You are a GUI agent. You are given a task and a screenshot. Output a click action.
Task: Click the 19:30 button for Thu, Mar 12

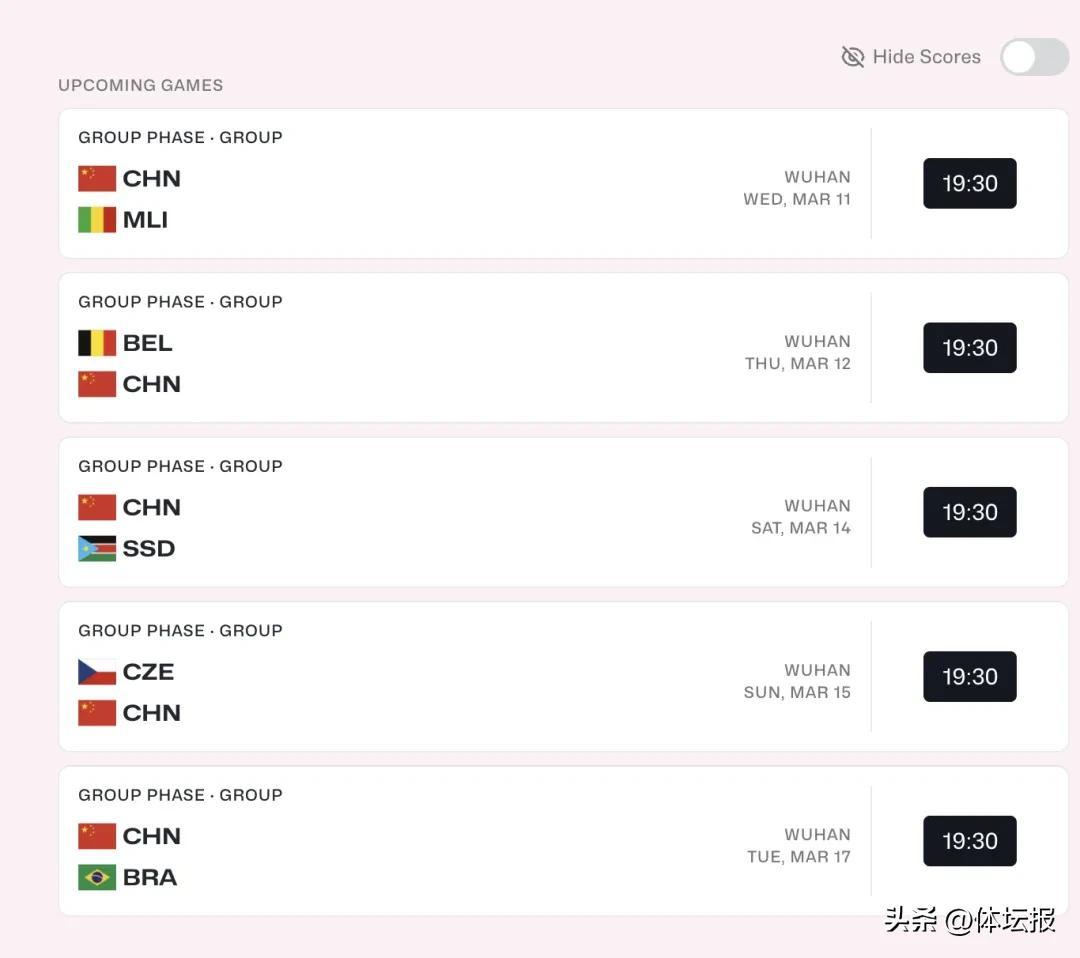(x=969, y=348)
